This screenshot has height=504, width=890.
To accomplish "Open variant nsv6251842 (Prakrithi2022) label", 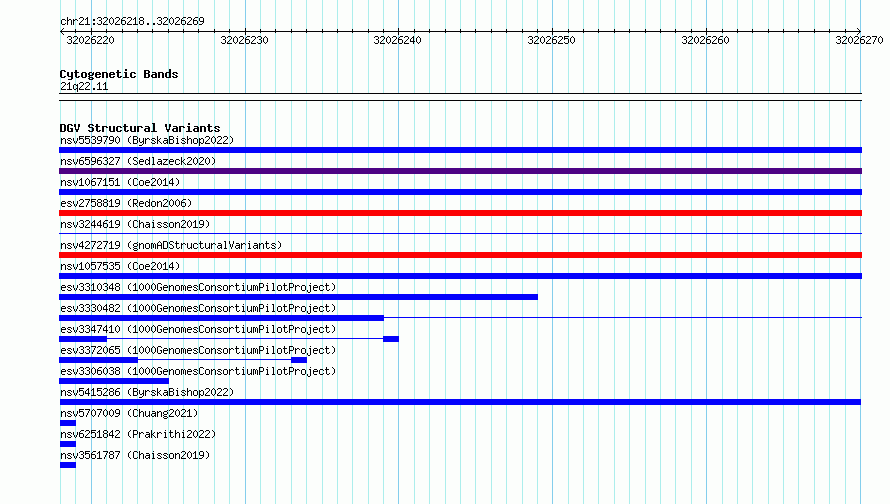I will pos(138,434).
